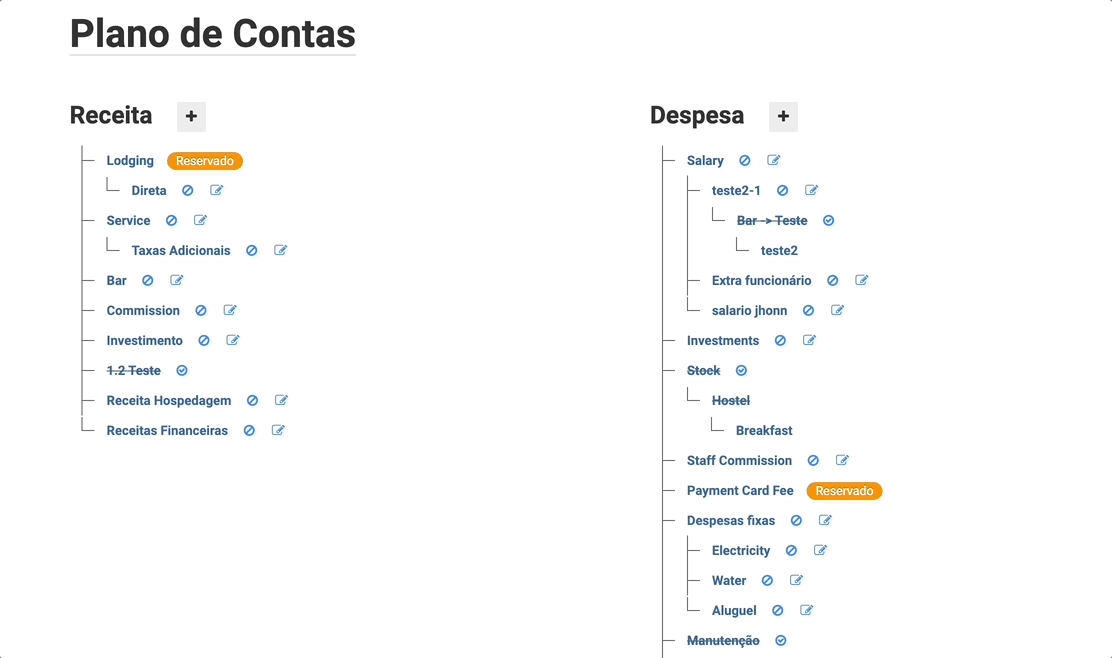Disable the Service account

pos(172,221)
